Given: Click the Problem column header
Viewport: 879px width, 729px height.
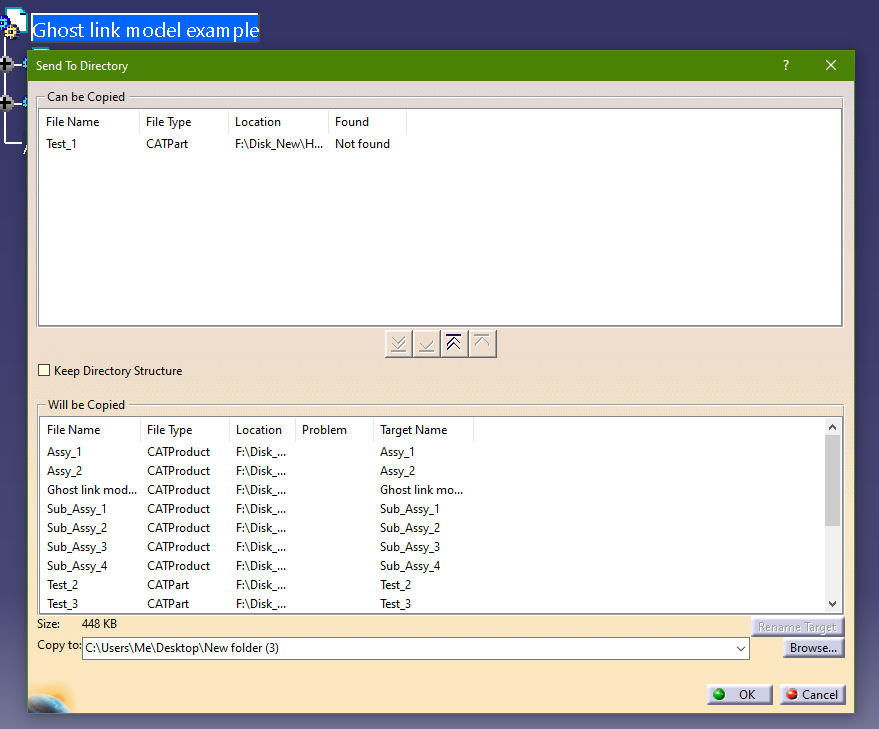Looking at the screenshot, I should 324,430.
